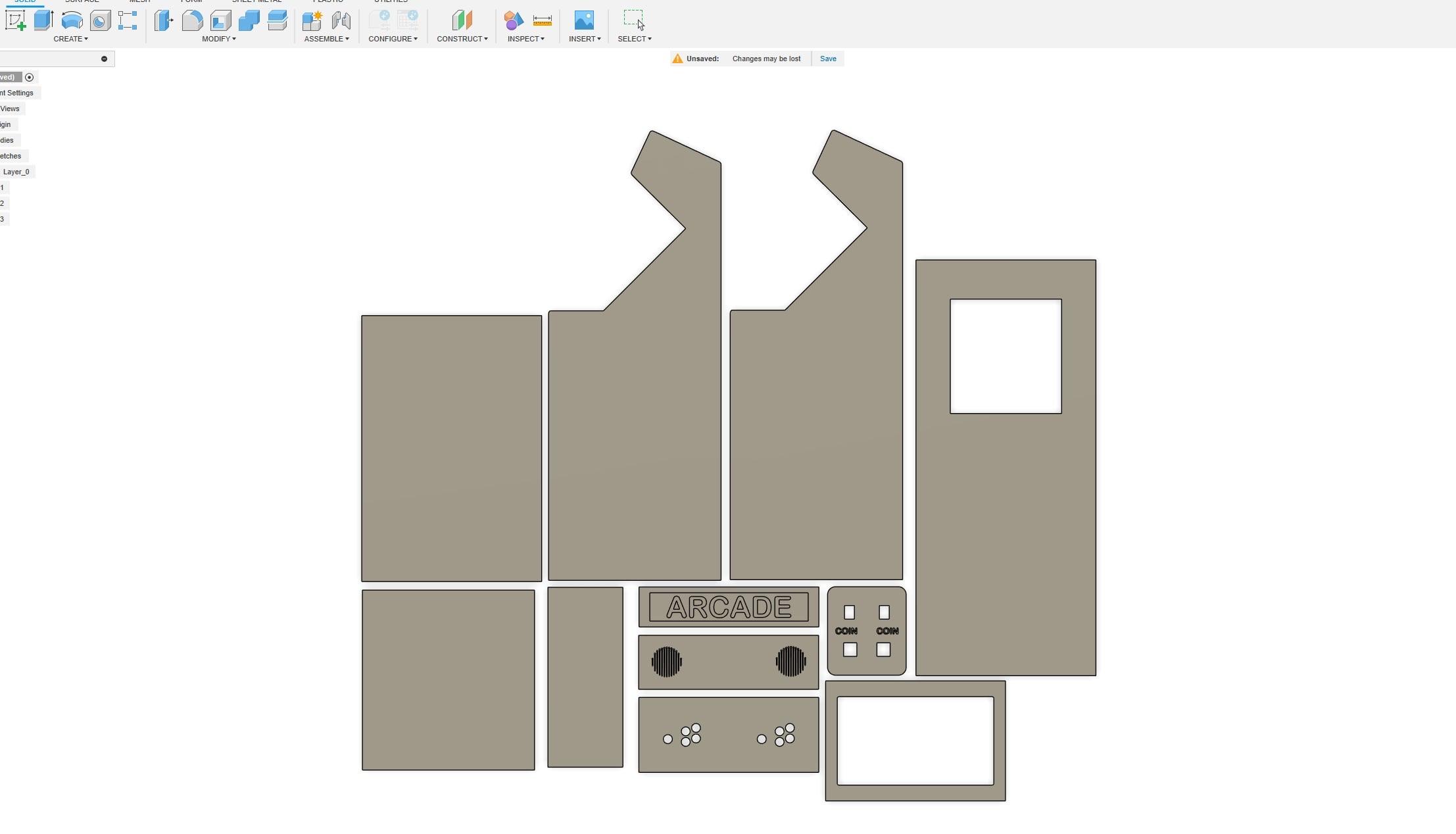Open the MODIFY dropdown menu
This screenshot has width=1456, height=834.
(x=219, y=39)
